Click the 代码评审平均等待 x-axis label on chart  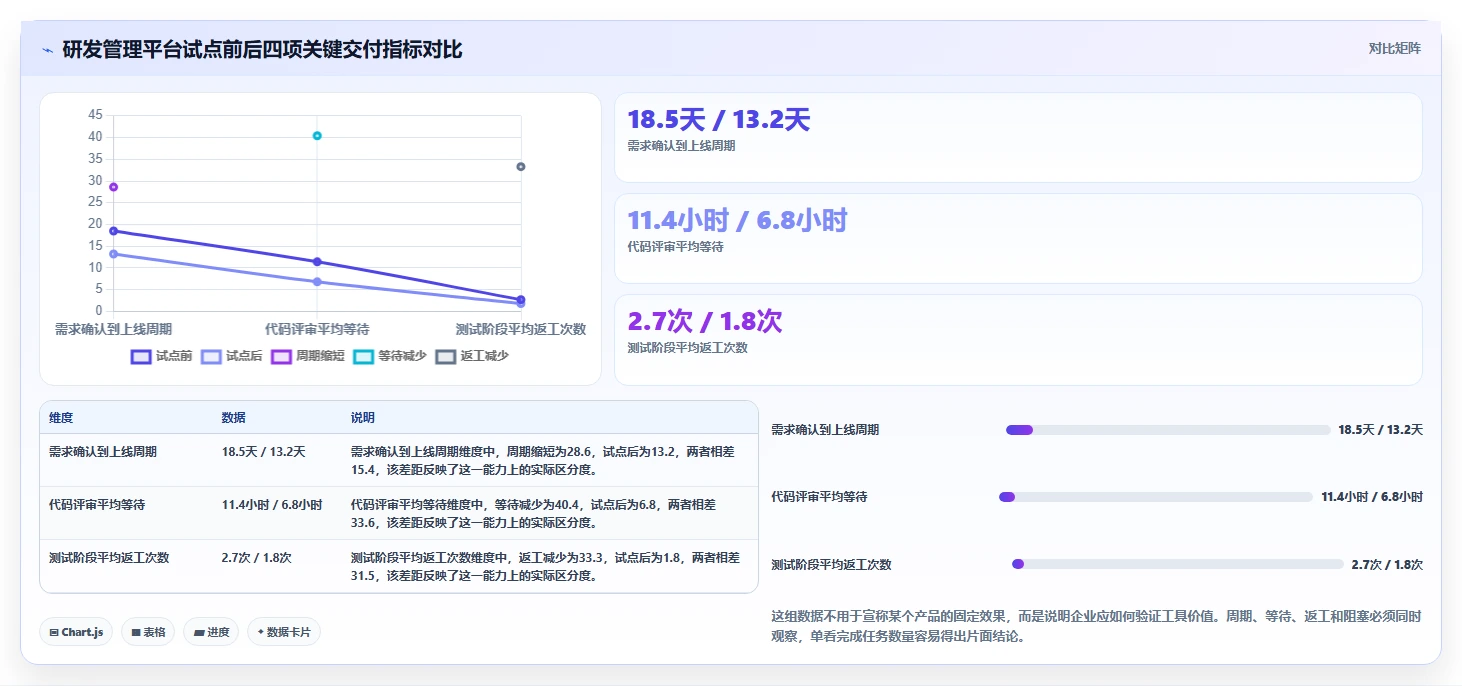pos(317,329)
